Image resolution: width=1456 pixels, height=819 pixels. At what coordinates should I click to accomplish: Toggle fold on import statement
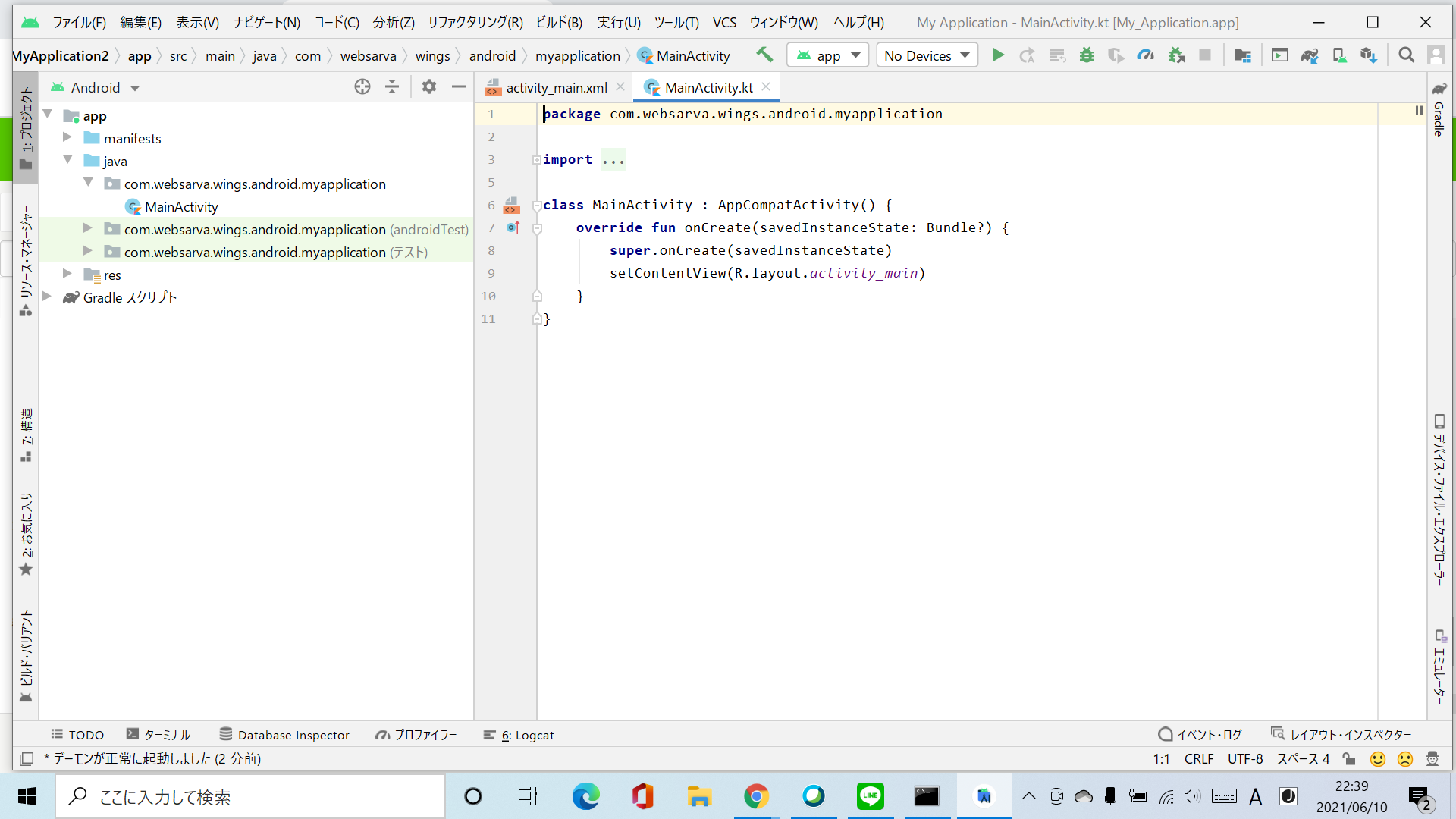[x=536, y=160]
